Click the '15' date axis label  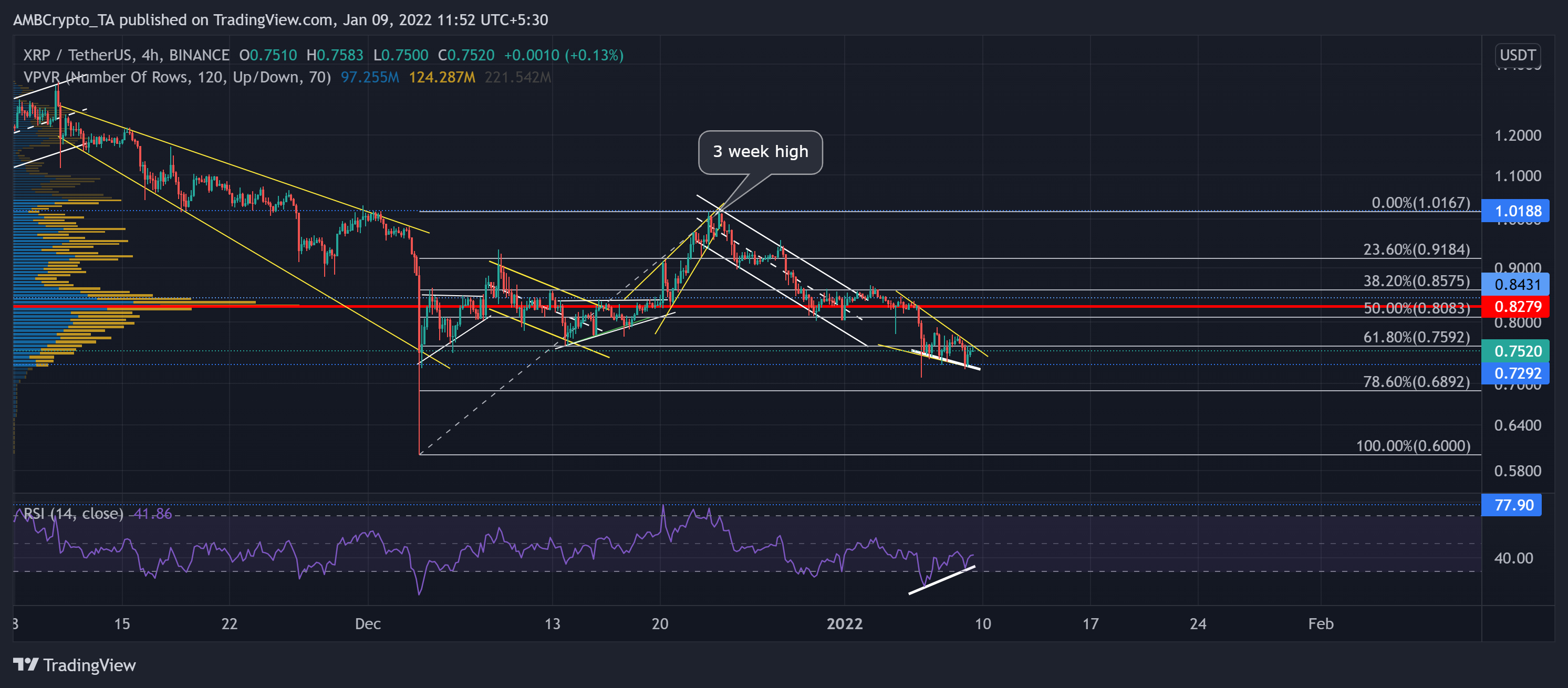122,623
